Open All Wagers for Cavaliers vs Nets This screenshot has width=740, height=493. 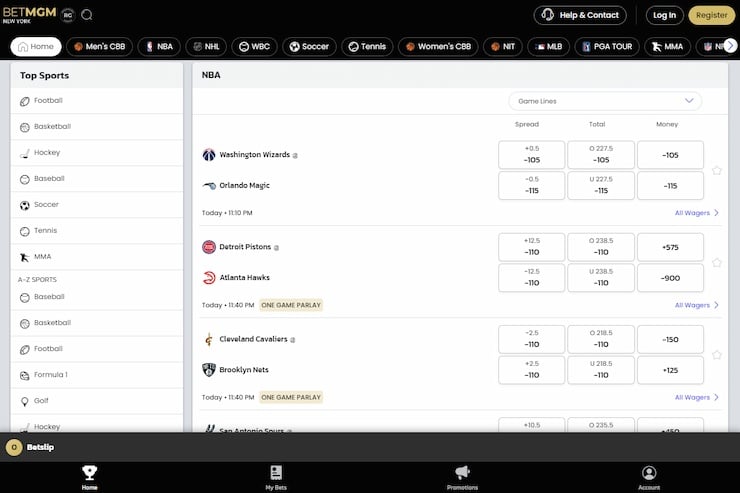tap(697, 397)
